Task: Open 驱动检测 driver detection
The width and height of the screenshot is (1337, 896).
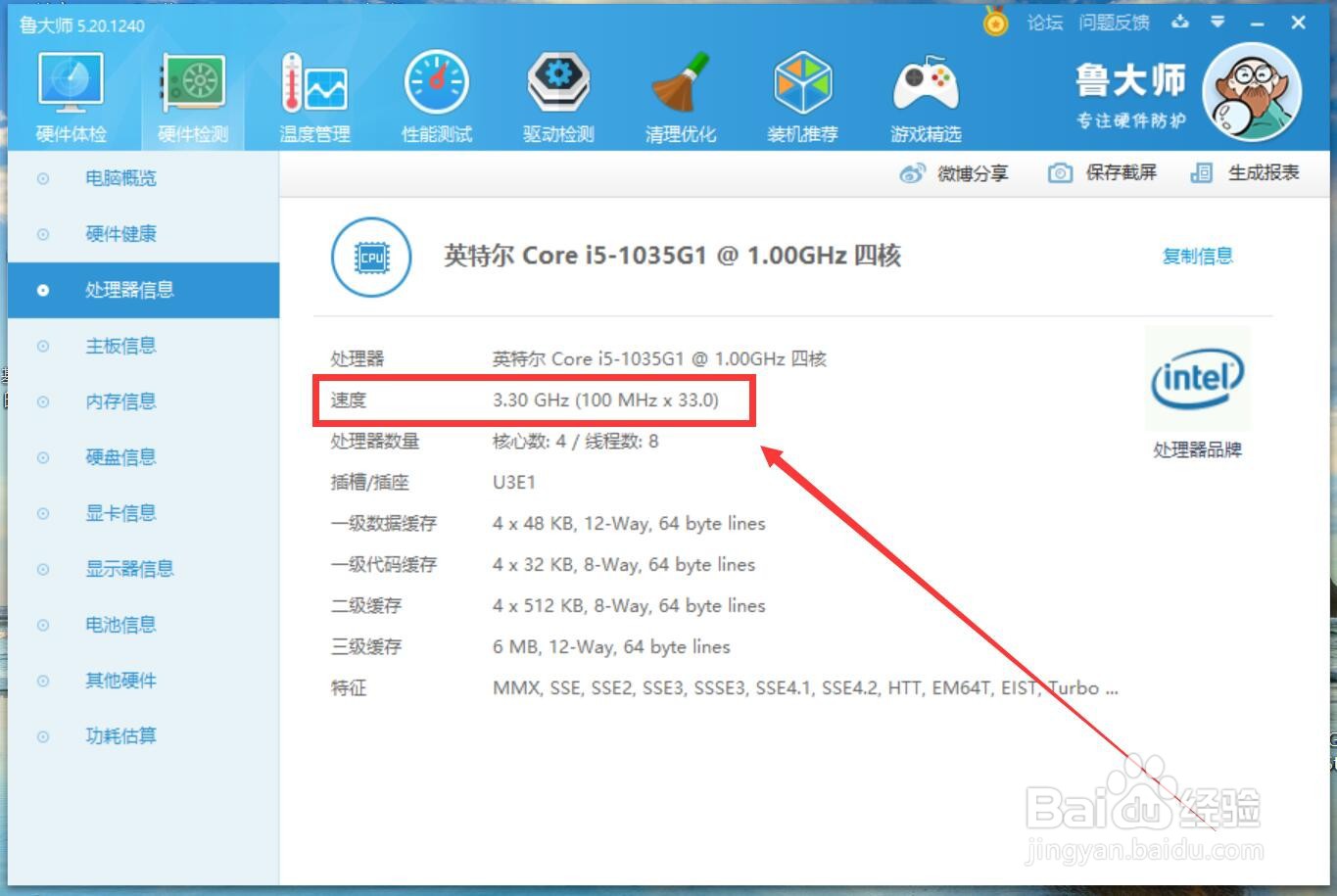Action: coord(558,98)
